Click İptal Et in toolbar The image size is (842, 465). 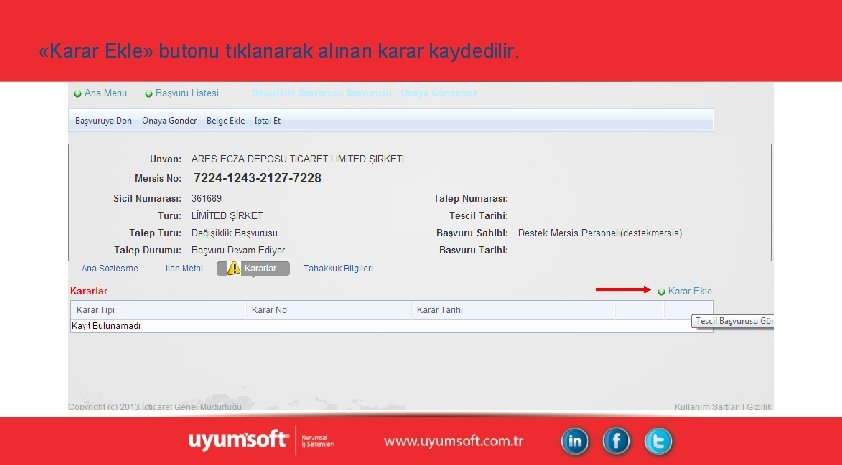pos(267,121)
